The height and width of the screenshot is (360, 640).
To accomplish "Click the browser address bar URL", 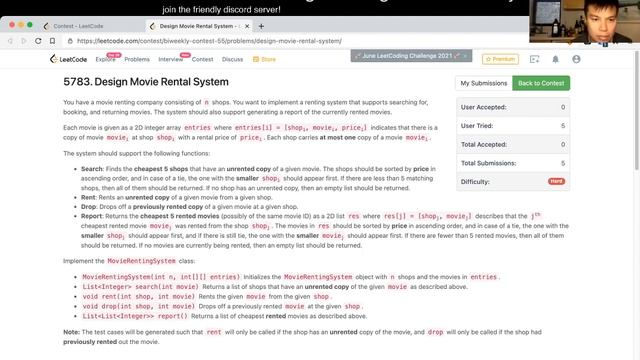I will [x=209, y=41].
